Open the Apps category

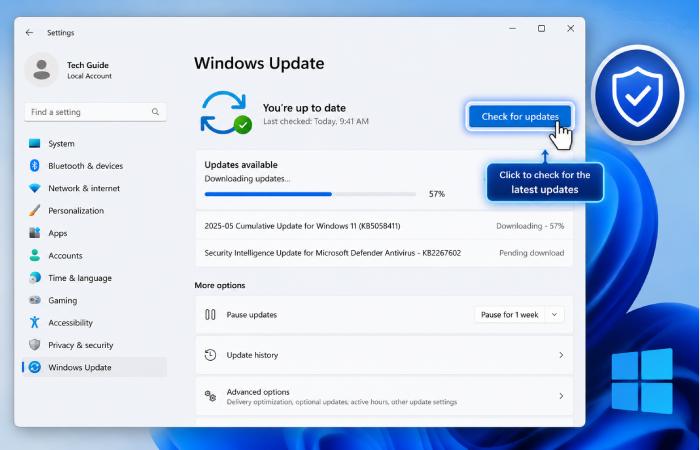point(95,233)
